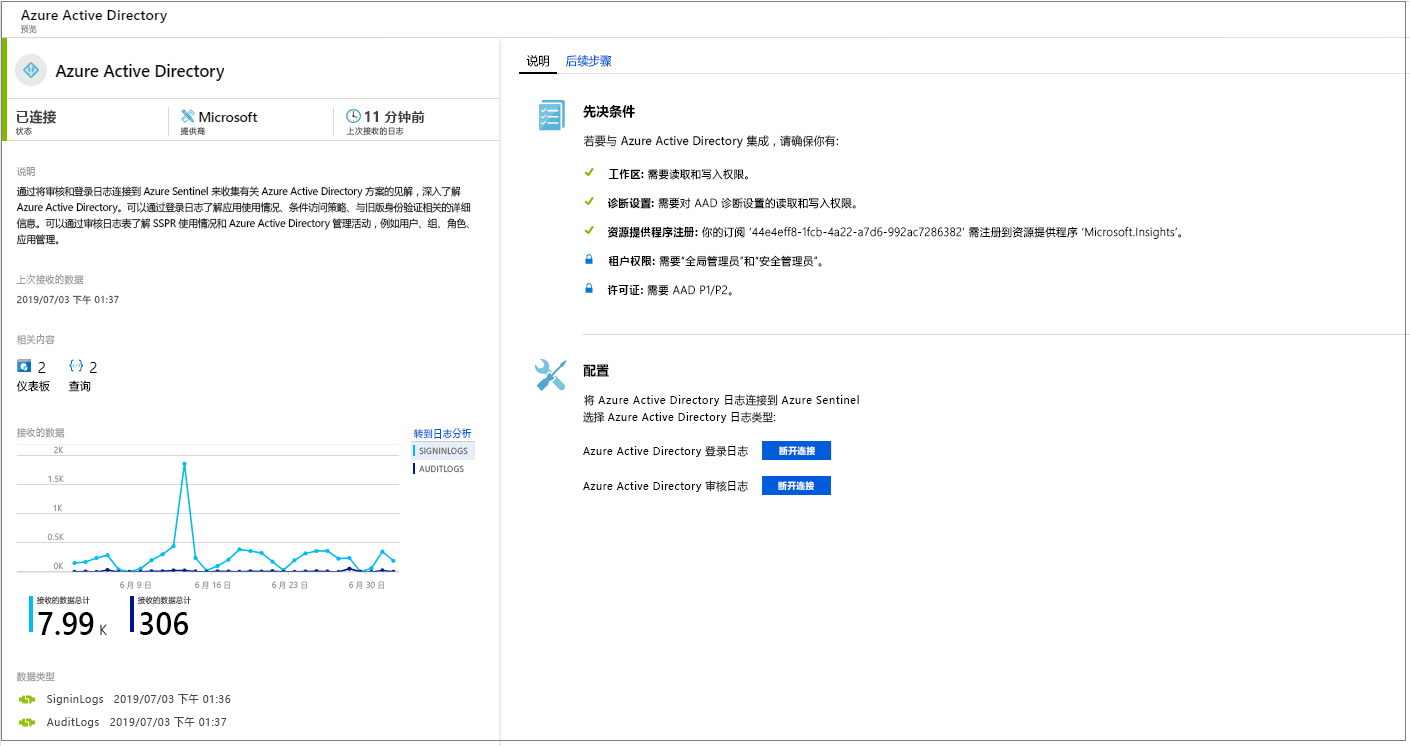Click the AuditLogs data type icon

point(27,722)
